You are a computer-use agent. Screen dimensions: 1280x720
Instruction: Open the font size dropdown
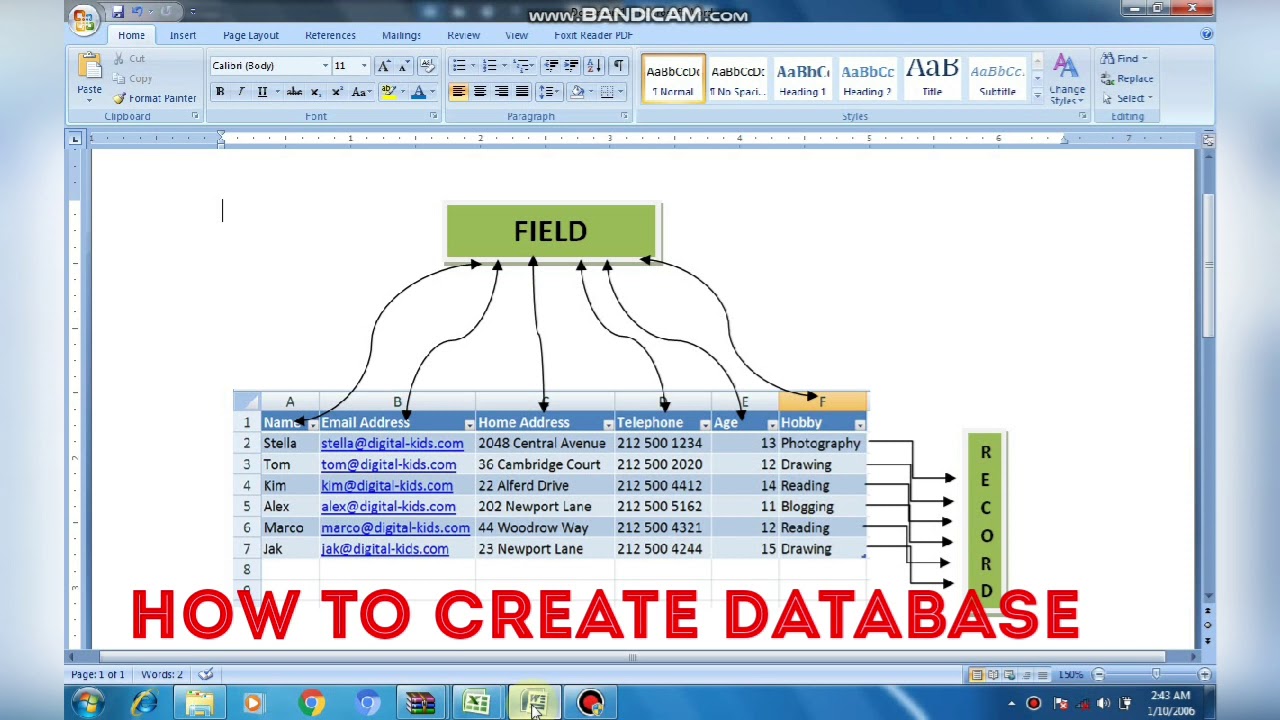pos(364,66)
